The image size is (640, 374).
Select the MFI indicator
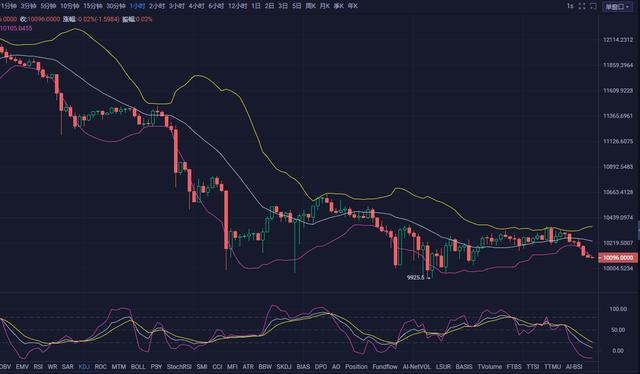pos(232,367)
